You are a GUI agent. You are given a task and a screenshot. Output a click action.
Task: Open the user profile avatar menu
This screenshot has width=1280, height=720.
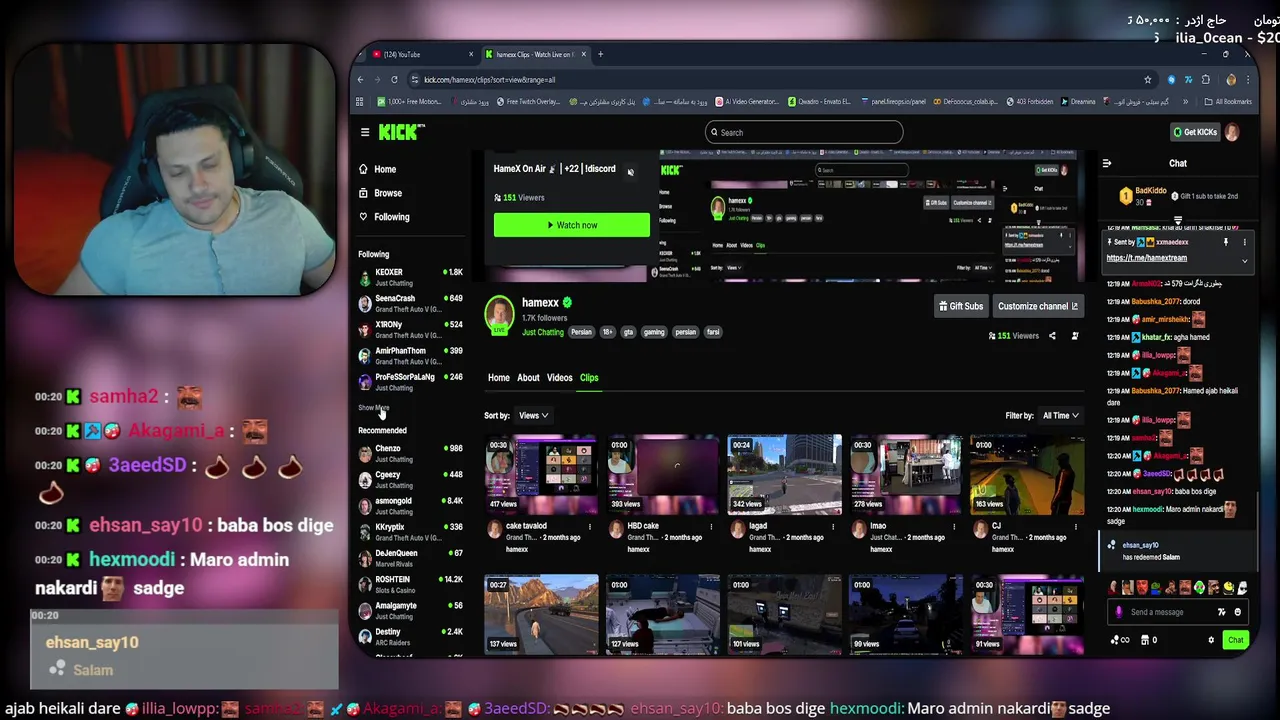1232,132
